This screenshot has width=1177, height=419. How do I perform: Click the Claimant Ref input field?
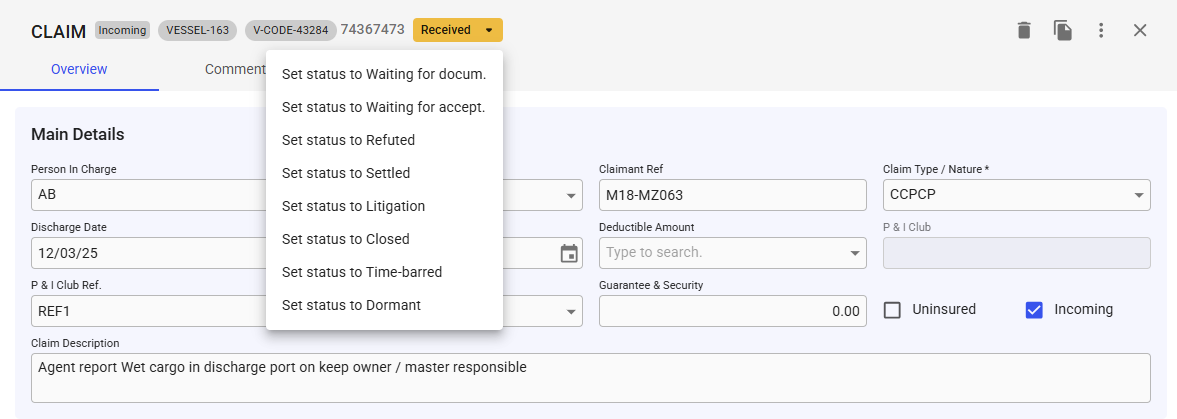[732, 195]
